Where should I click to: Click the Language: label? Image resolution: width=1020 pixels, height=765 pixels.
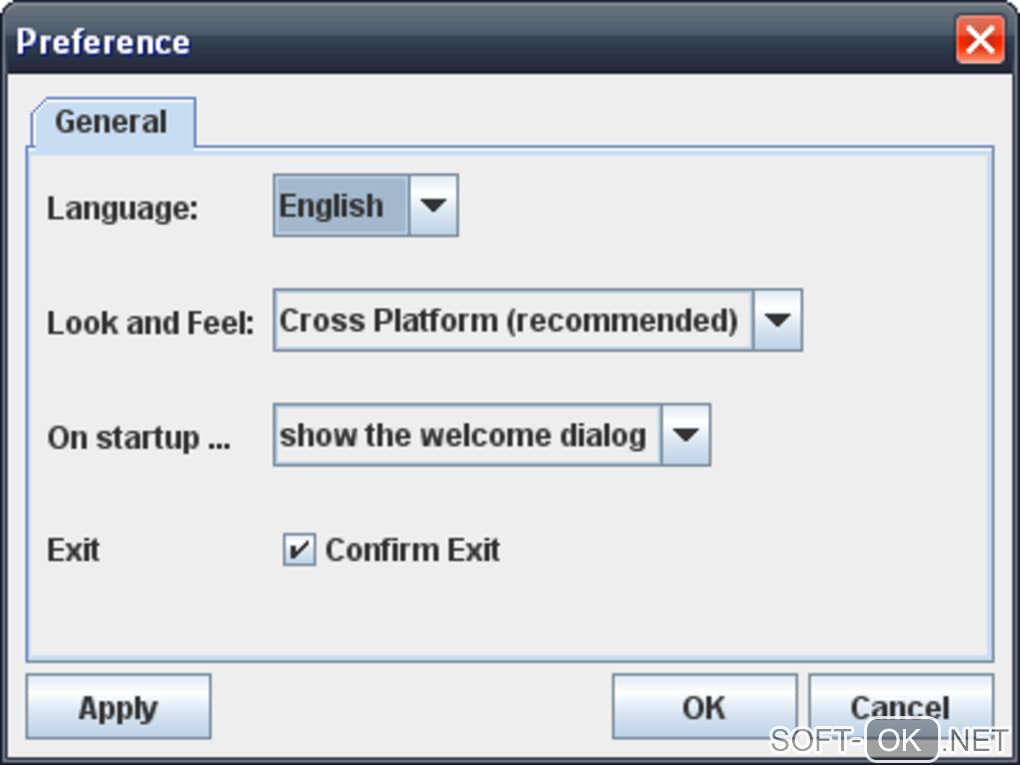pos(123,208)
